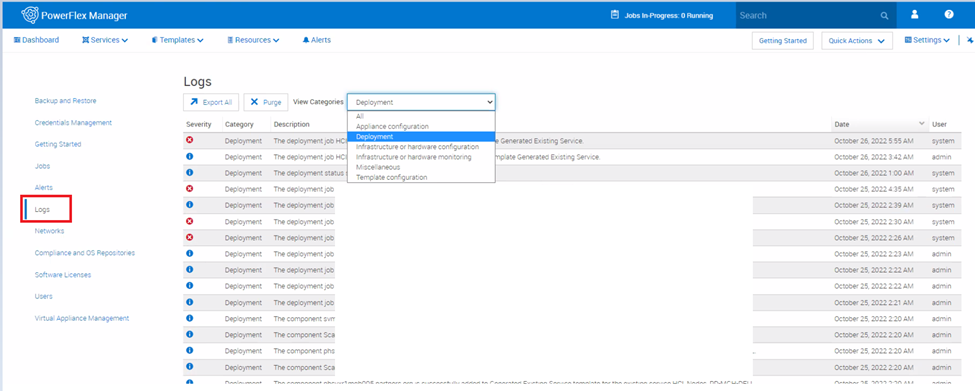
Task: Click error icon for October 25 2:26 AM log
Action: pos(190,237)
